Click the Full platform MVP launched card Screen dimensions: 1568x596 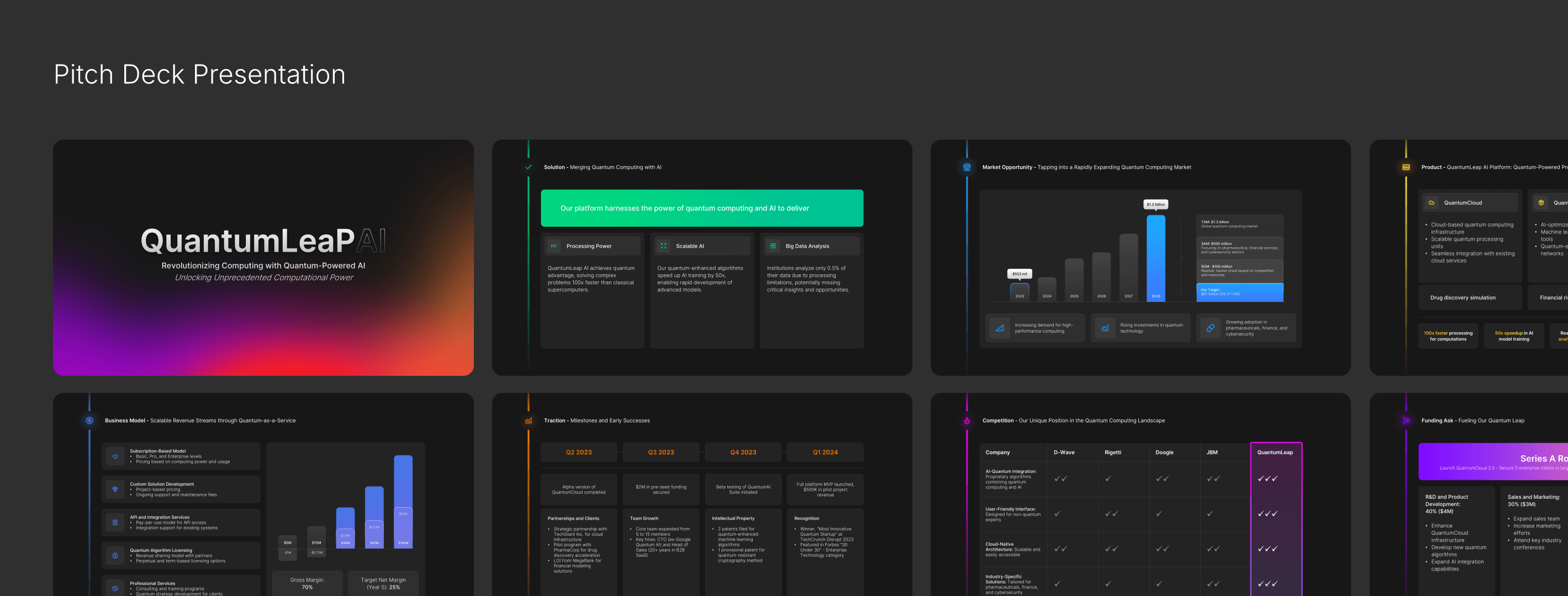point(825,489)
